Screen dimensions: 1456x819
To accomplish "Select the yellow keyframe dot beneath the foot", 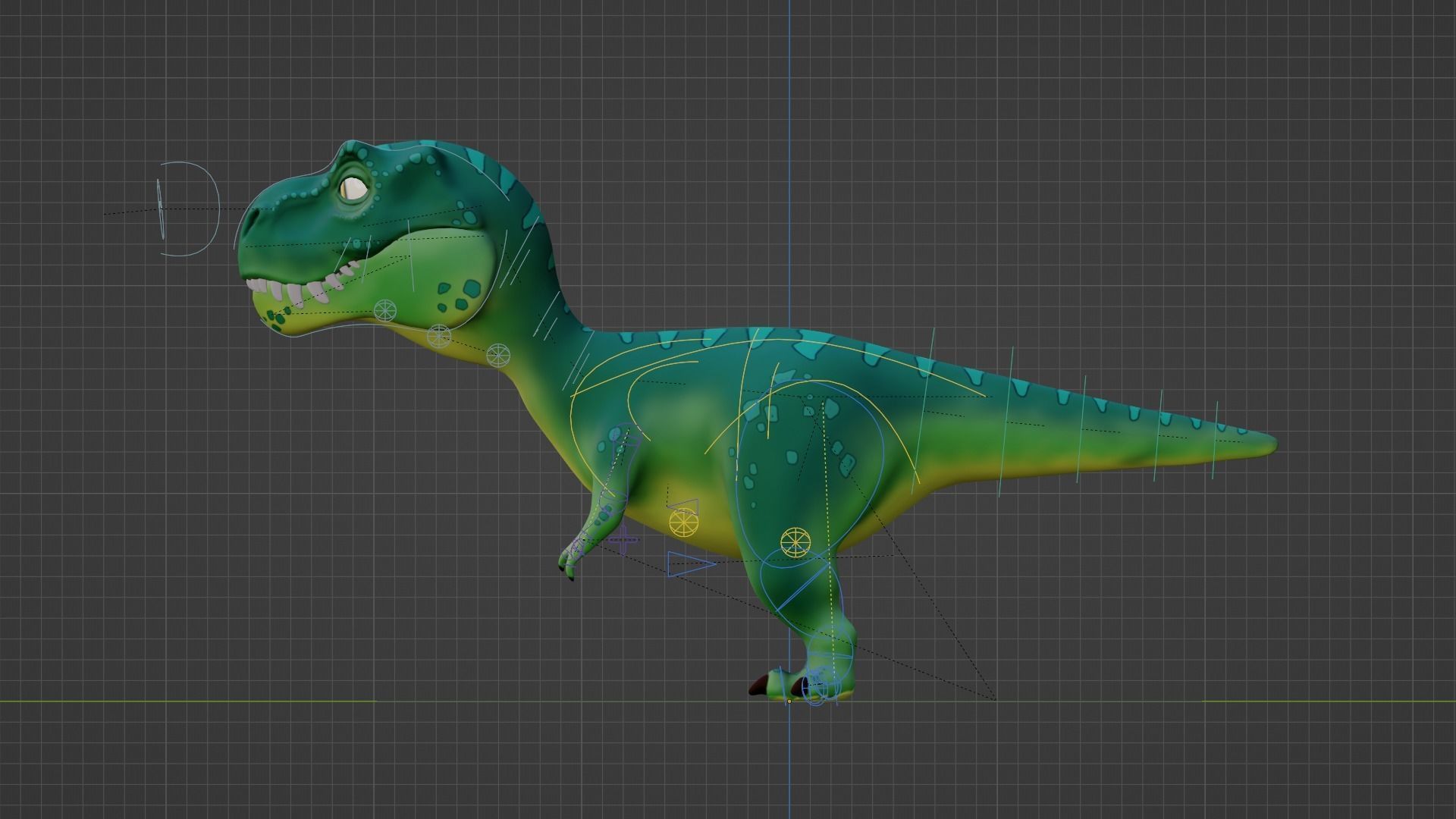I will tap(789, 701).
